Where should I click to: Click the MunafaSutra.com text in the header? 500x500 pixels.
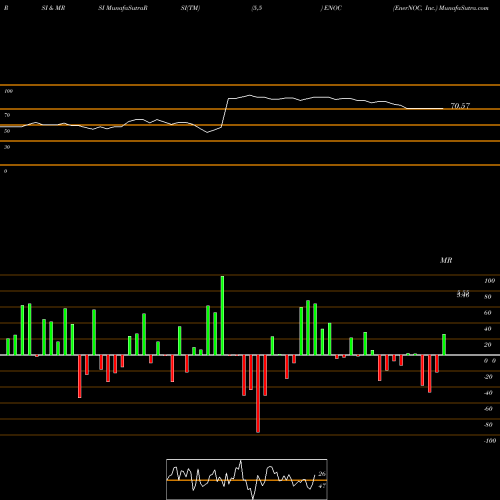(464, 8)
